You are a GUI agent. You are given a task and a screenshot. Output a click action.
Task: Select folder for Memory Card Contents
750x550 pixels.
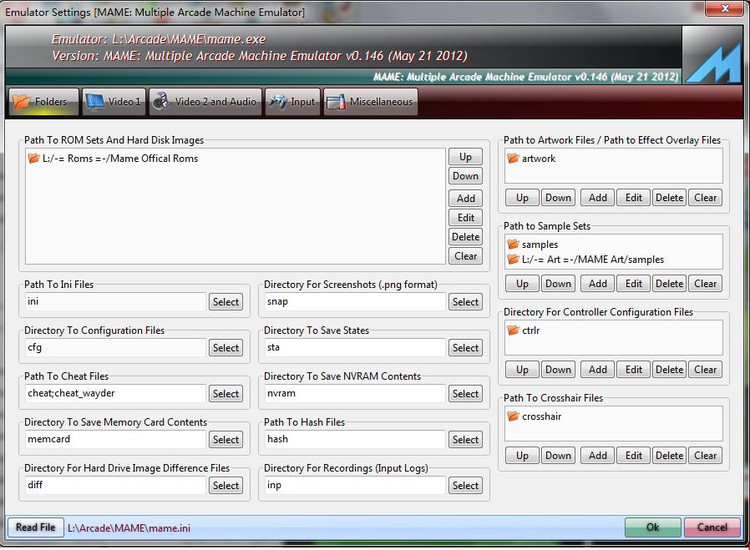point(226,440)
